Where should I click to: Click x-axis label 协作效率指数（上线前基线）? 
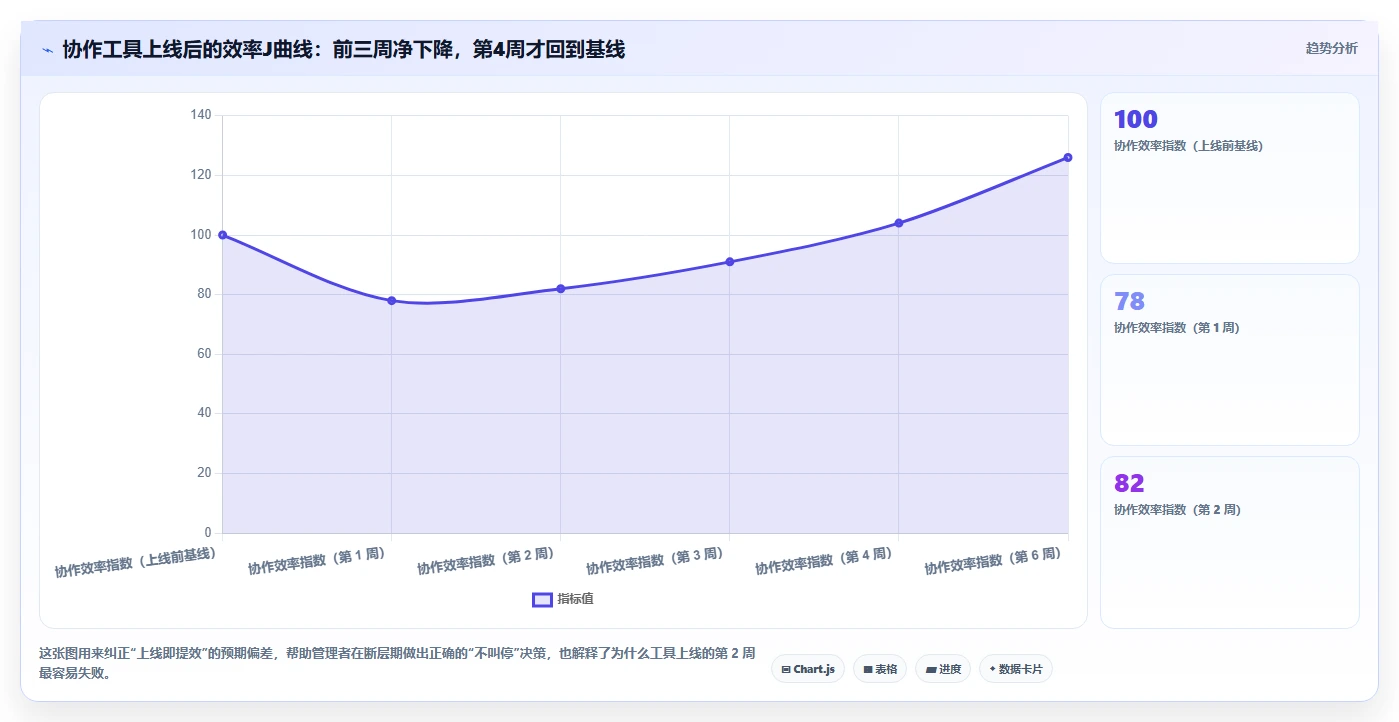(x=135, y=563)
